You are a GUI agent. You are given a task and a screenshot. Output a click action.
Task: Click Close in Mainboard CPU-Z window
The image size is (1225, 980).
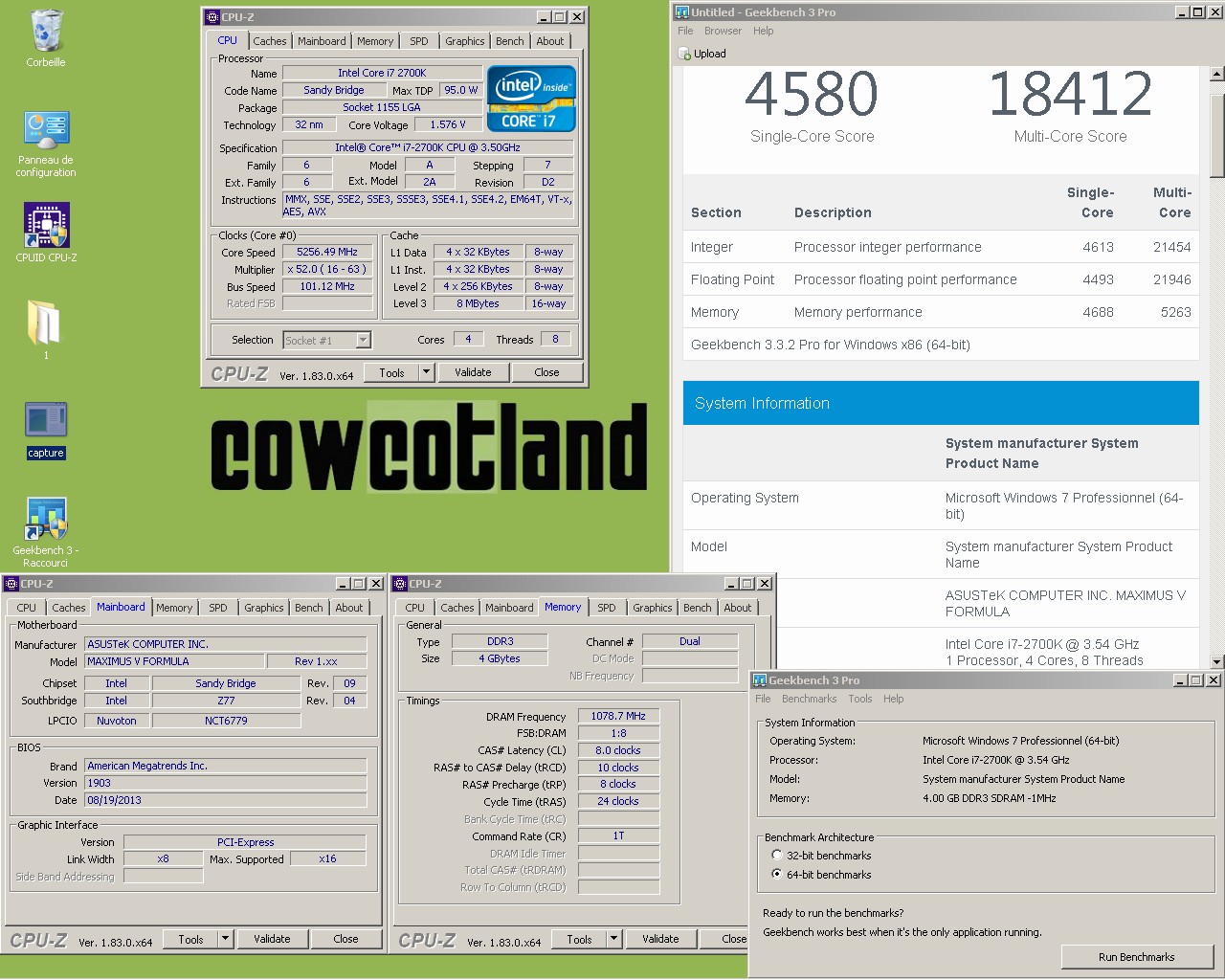[345, 939]
